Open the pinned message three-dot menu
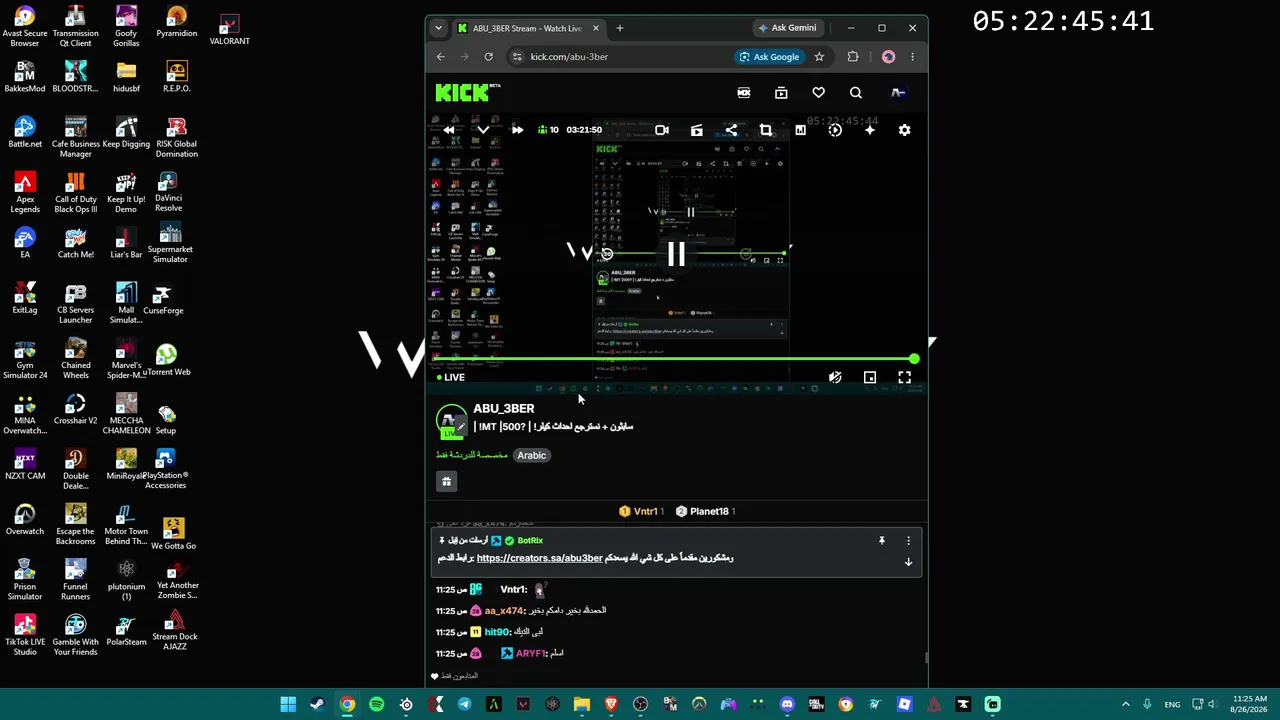The width and height of the screenshot is (1280, 720). pos(908,541)
